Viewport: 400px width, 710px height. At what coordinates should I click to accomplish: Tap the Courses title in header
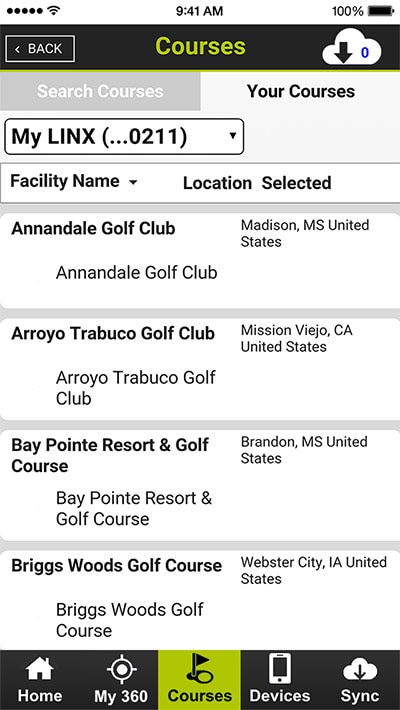pos(200,46)
